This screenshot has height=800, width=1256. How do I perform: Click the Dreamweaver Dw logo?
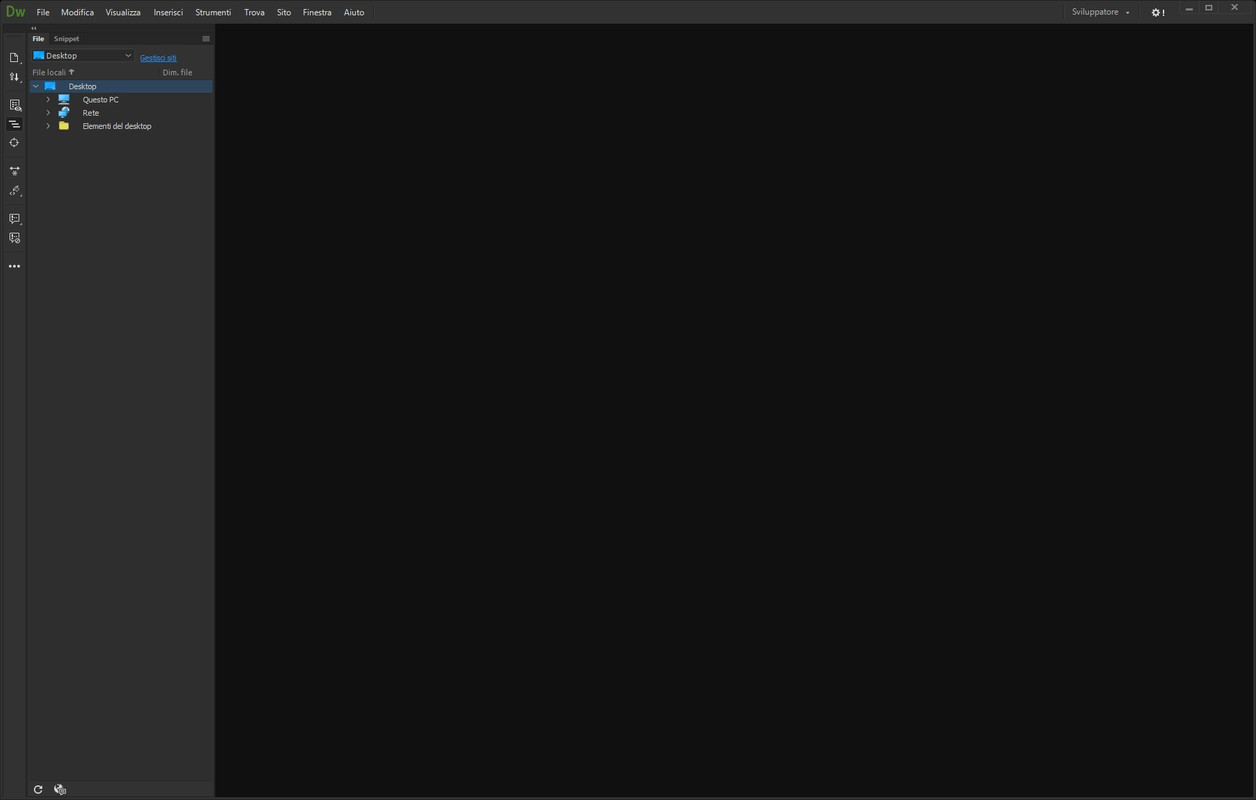coord(15,12)
